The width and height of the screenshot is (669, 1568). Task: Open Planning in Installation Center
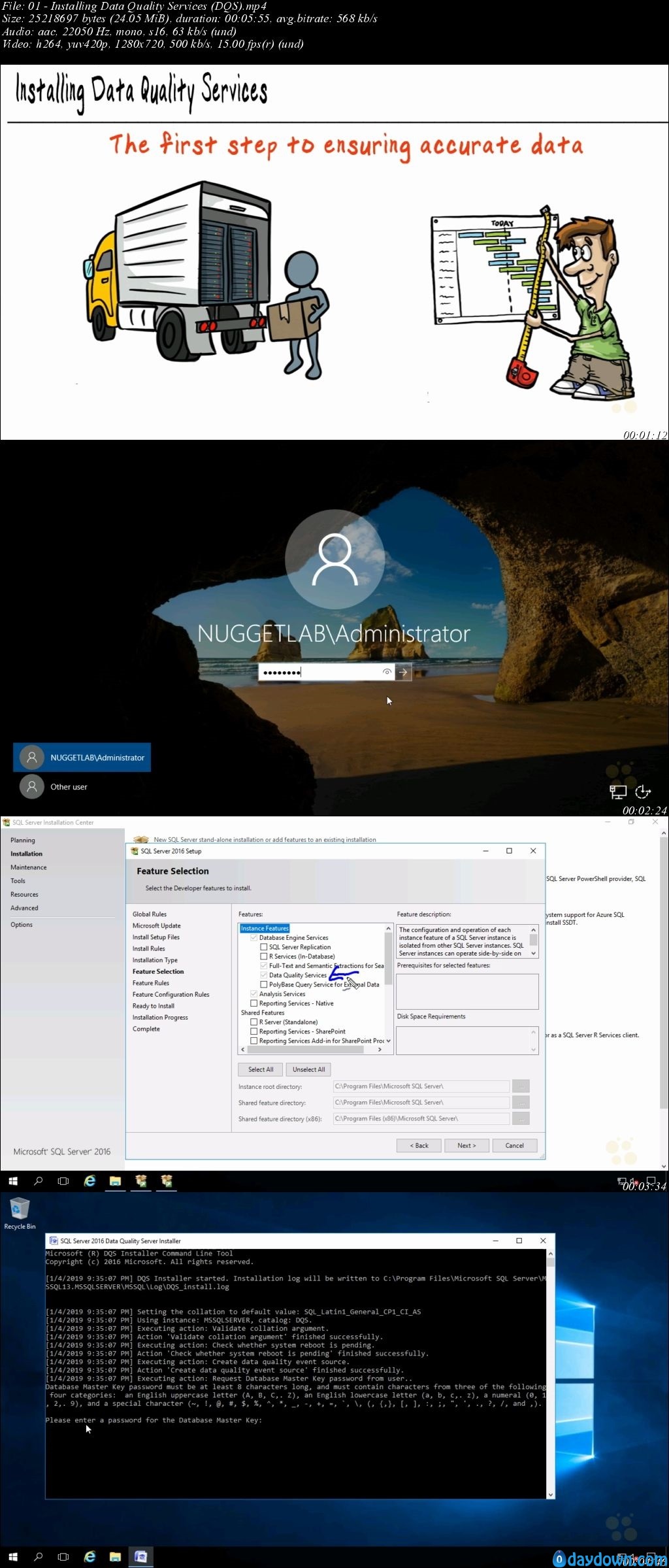(x=23, y=841)
